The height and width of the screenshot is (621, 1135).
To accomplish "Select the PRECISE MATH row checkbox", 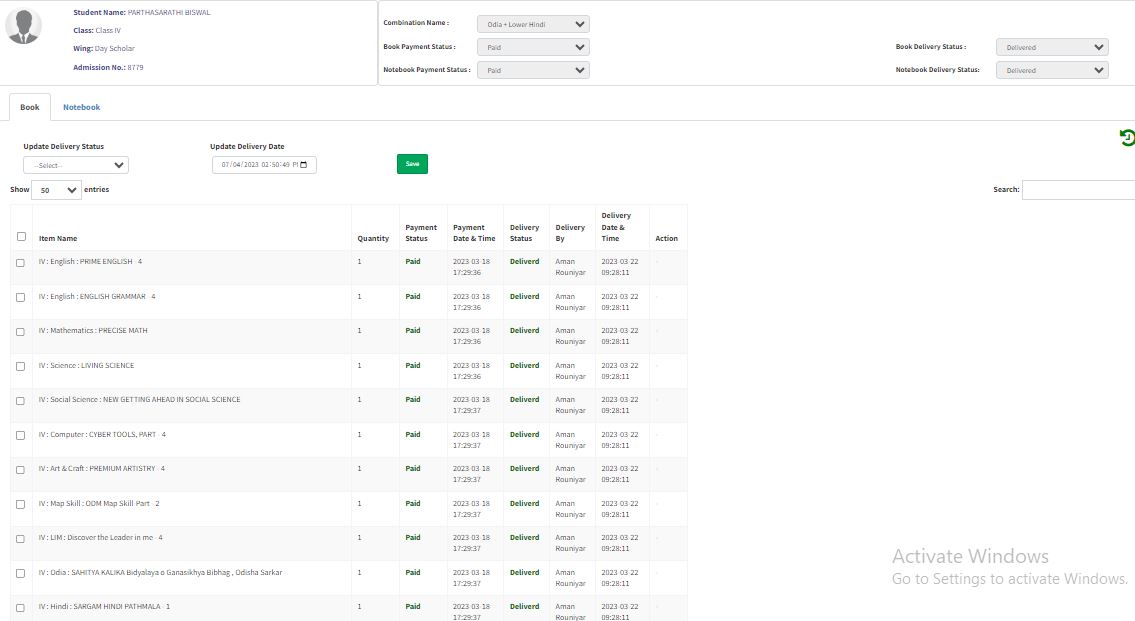I will coord(21,332).
